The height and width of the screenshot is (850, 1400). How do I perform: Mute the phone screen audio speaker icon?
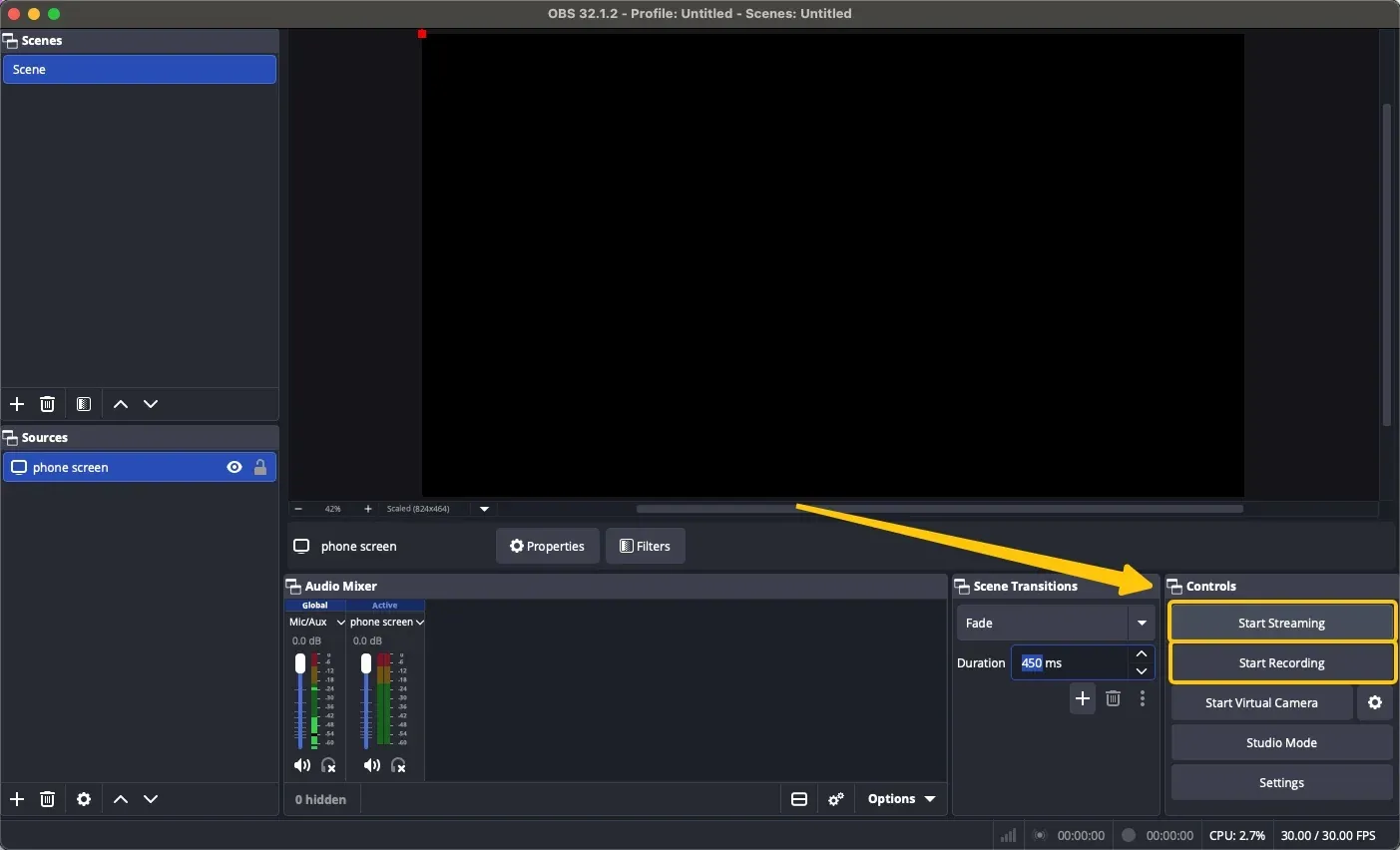pyautogui.click(x=372, y=765)
